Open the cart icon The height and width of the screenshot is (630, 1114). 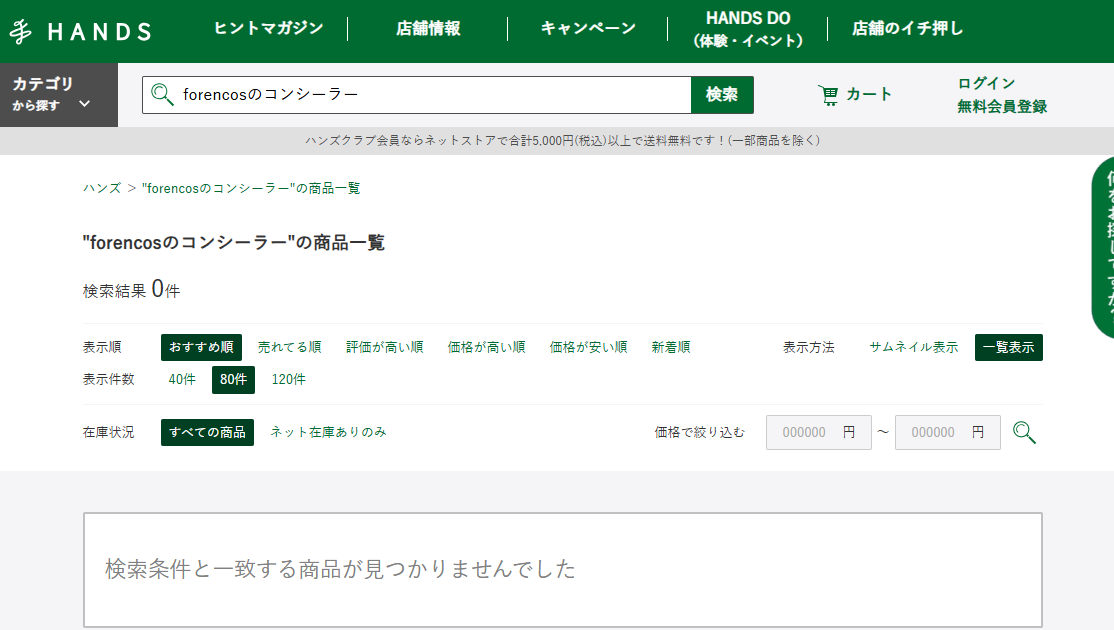click(x=828, y=94)
